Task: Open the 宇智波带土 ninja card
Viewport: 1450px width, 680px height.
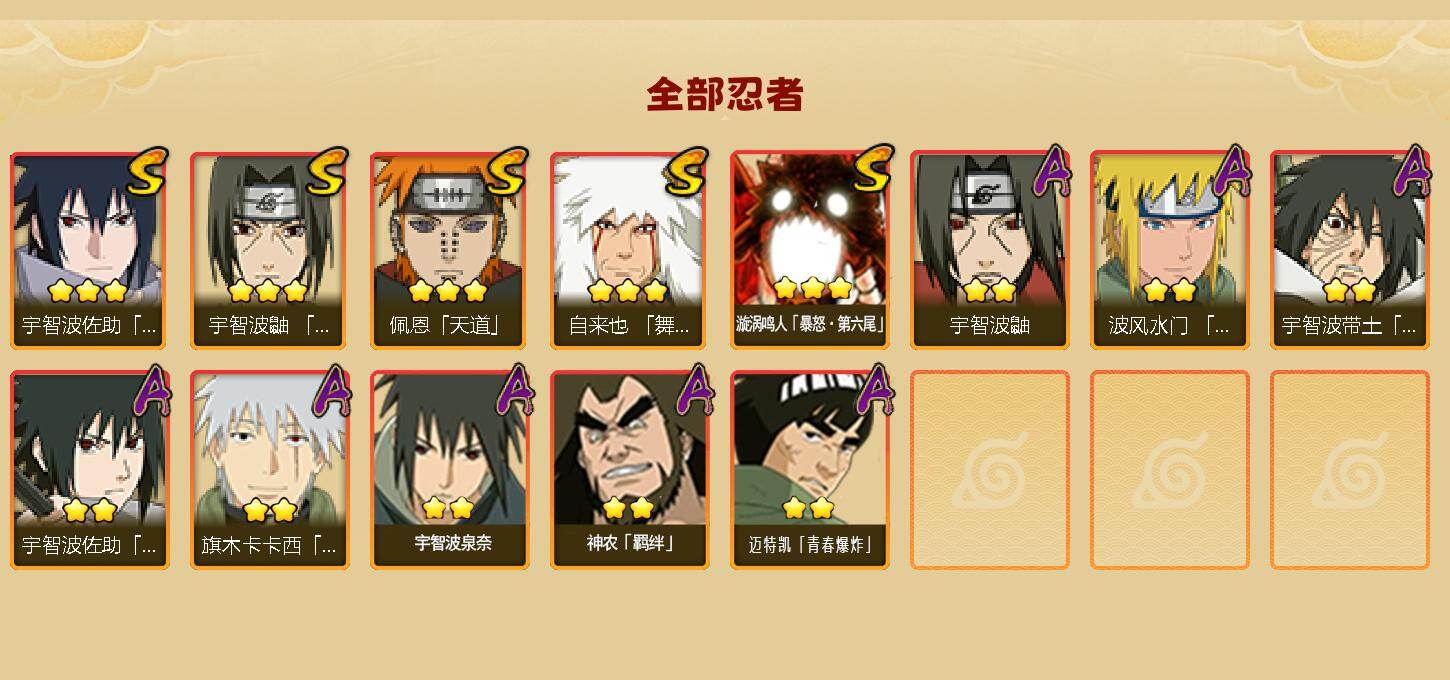Action: coord(1349,250)
